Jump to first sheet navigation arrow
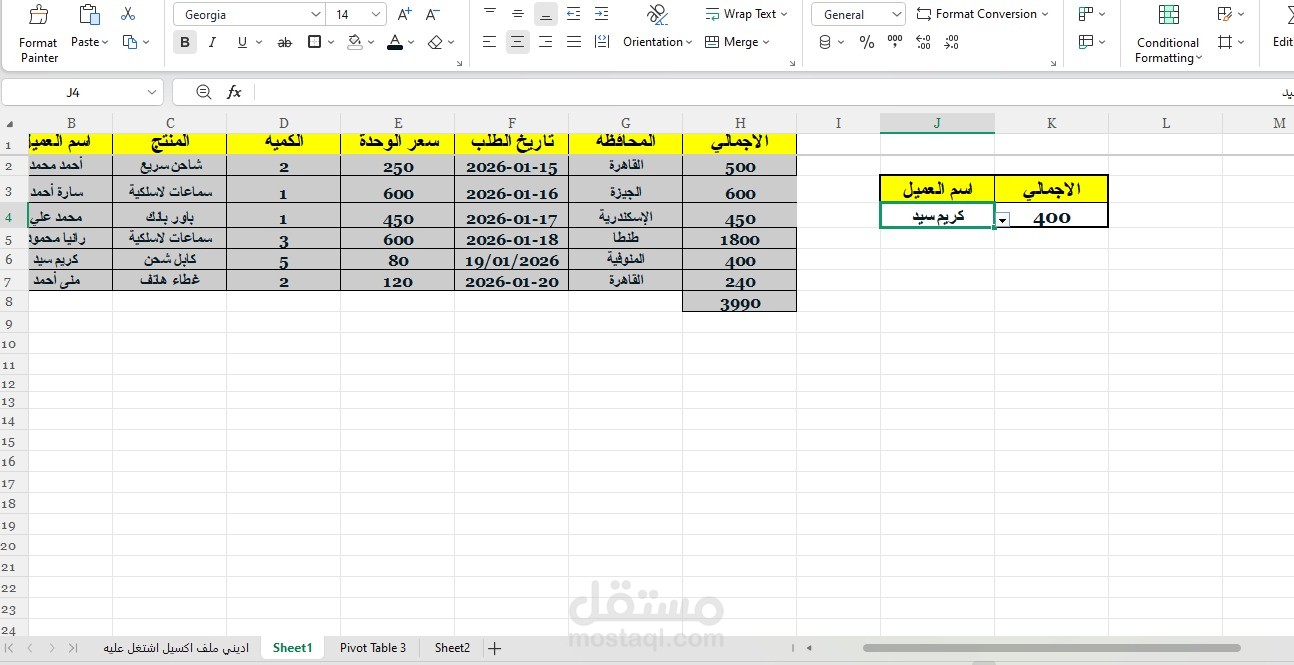Viewport: 1294px width, 665px height. [x=11, y=648]
